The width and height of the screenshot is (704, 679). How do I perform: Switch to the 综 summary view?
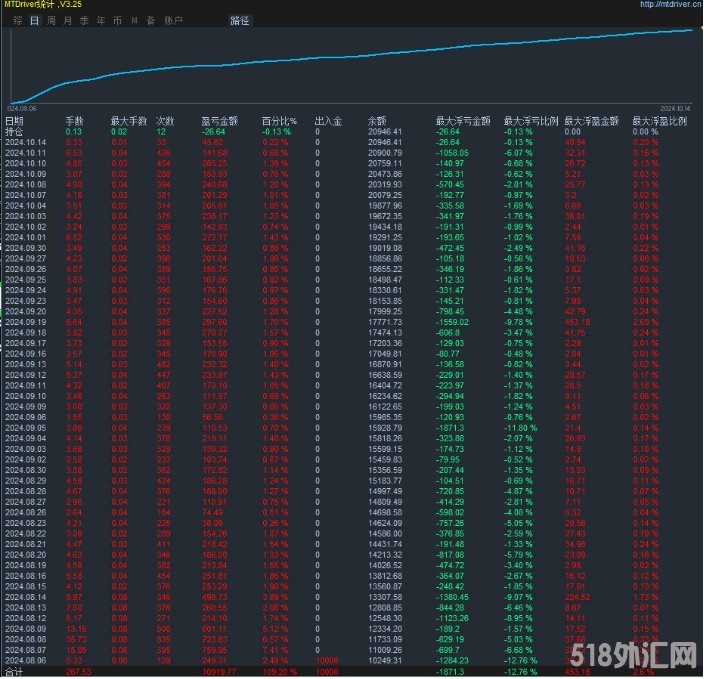pos(18,20)
